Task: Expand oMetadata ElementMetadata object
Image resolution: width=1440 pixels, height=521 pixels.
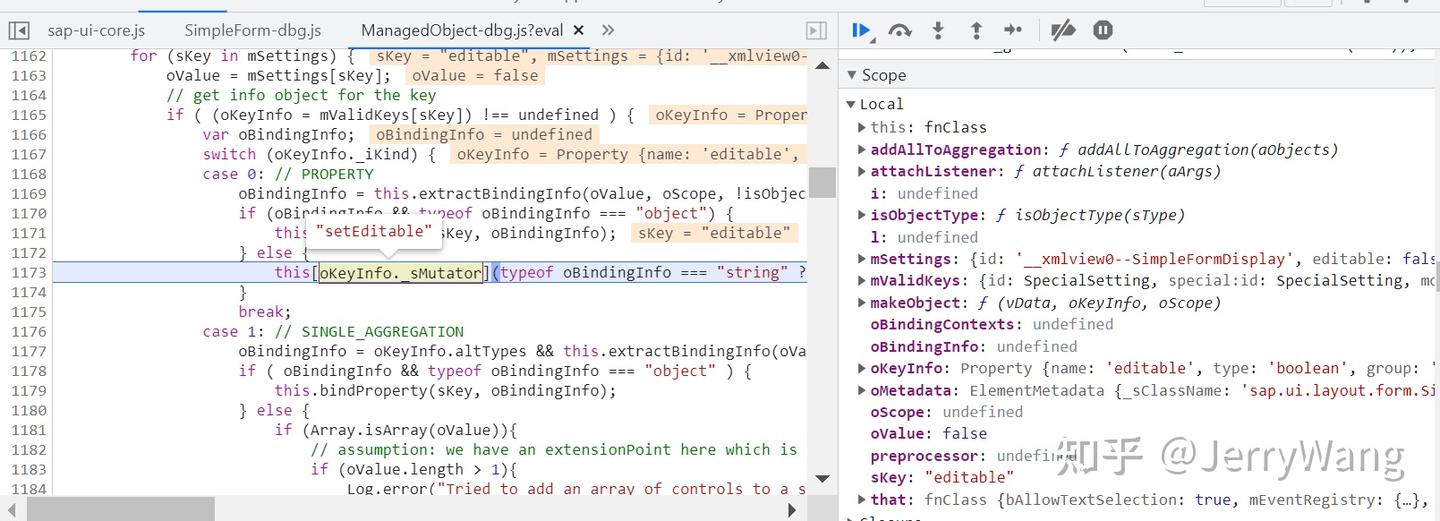Action: point(862,390)
